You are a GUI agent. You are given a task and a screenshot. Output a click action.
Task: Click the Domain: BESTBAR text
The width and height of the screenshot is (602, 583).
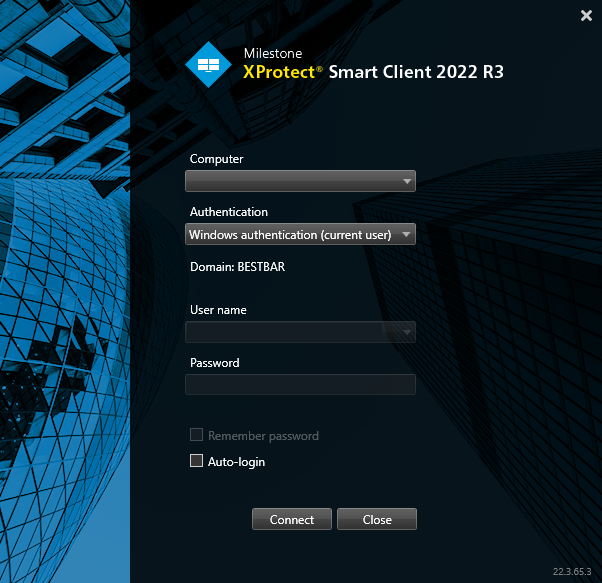238,267
